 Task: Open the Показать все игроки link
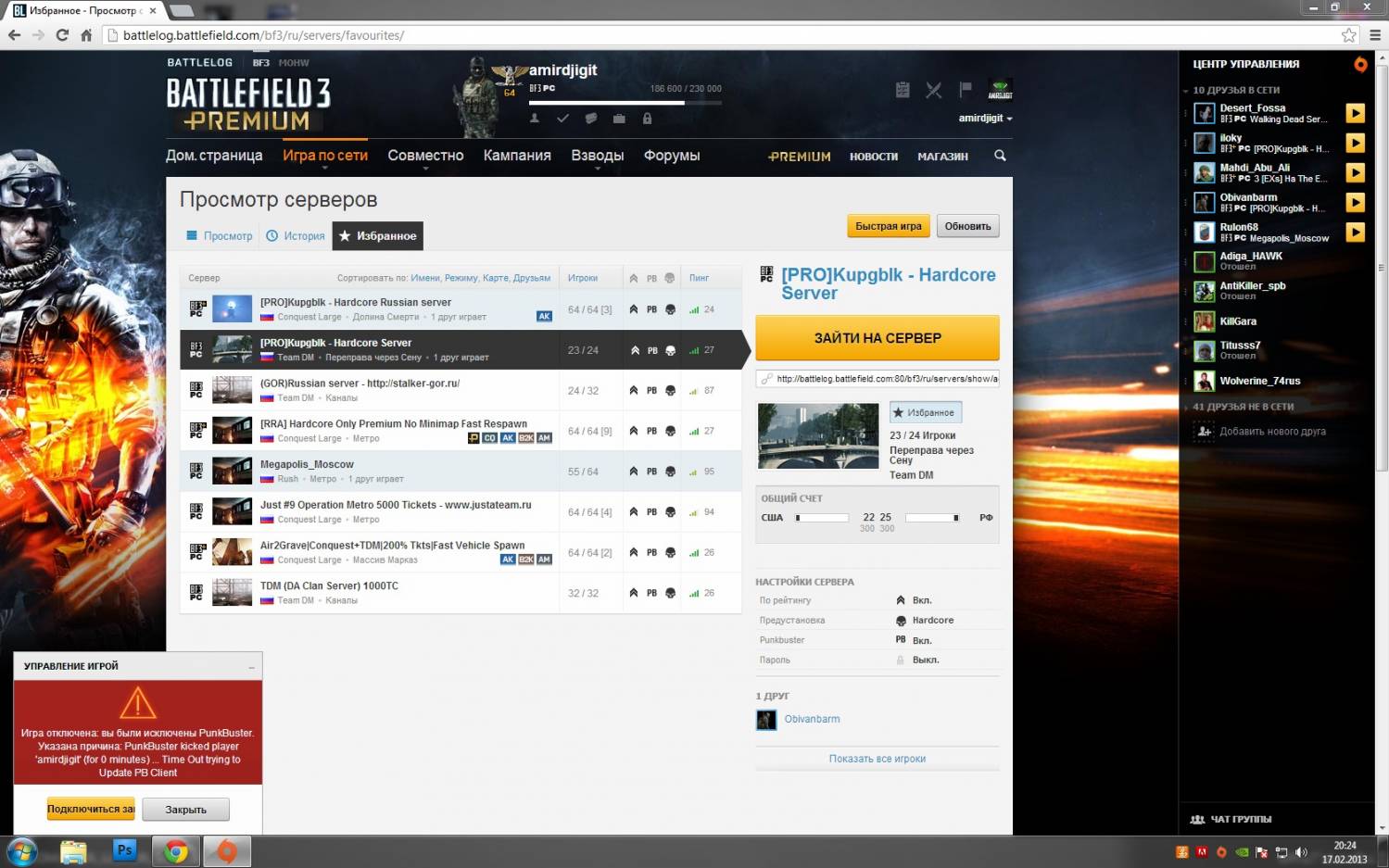coord(877,759)
